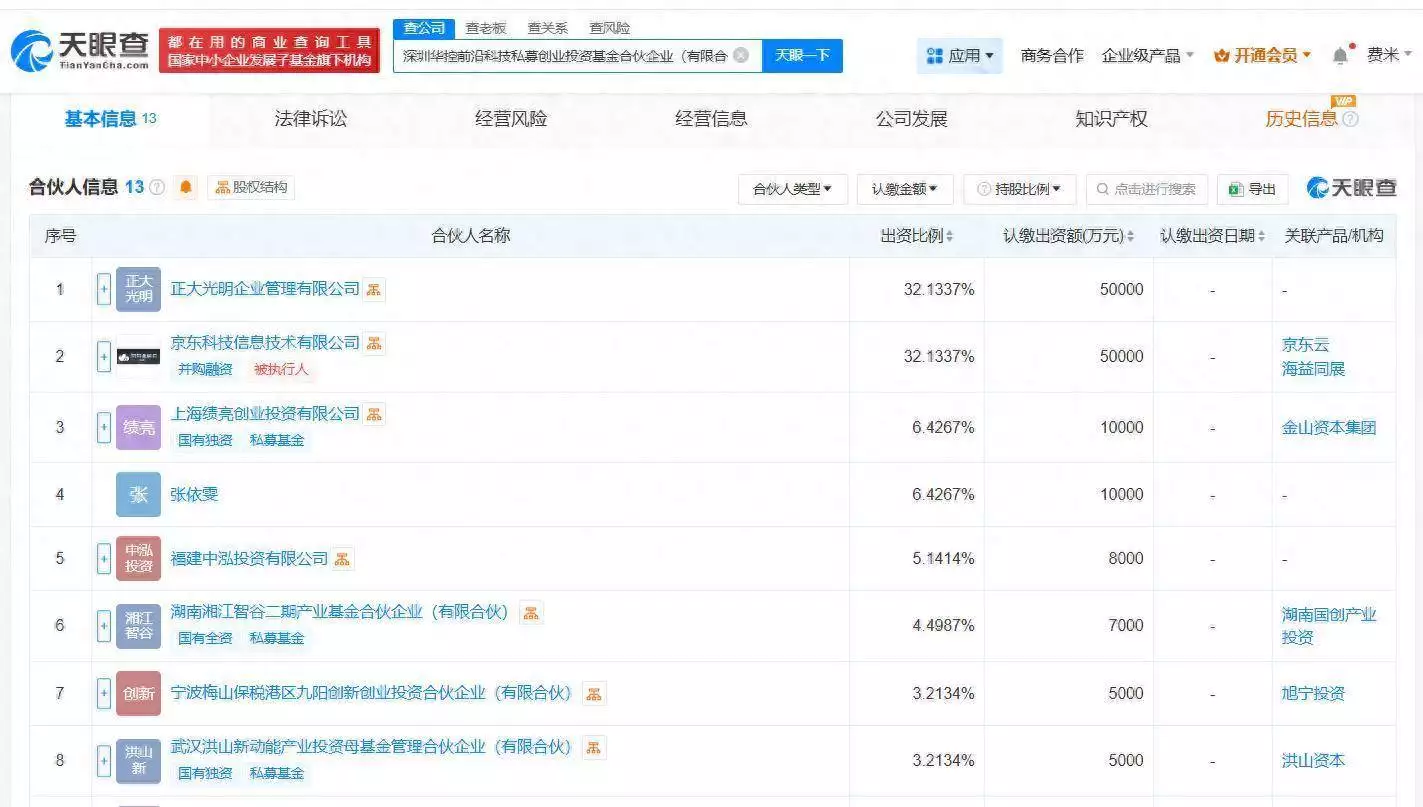Toggle the orange alert bell beside 合伙人信息
1423x807 pixels.
pos(186,187)
